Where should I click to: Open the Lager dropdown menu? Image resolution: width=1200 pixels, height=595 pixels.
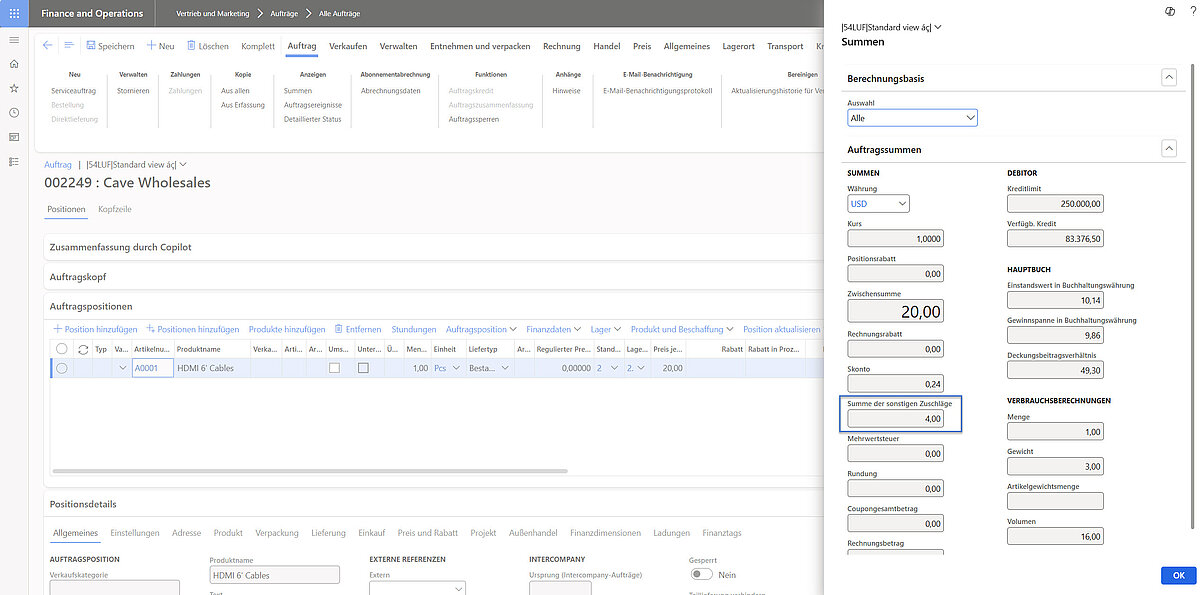(x=606, y=329)
